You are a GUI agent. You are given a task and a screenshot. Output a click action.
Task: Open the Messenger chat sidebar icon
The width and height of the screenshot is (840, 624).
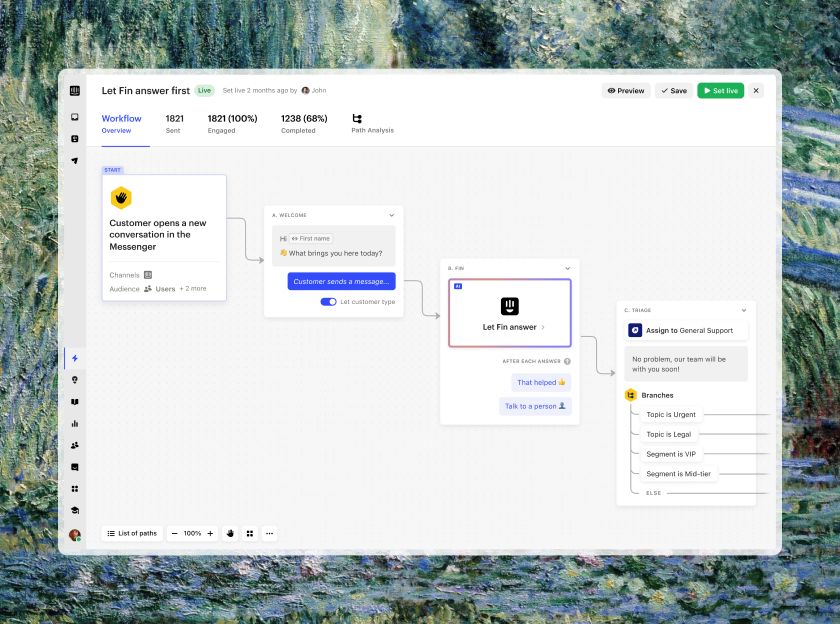pos(74,467)
